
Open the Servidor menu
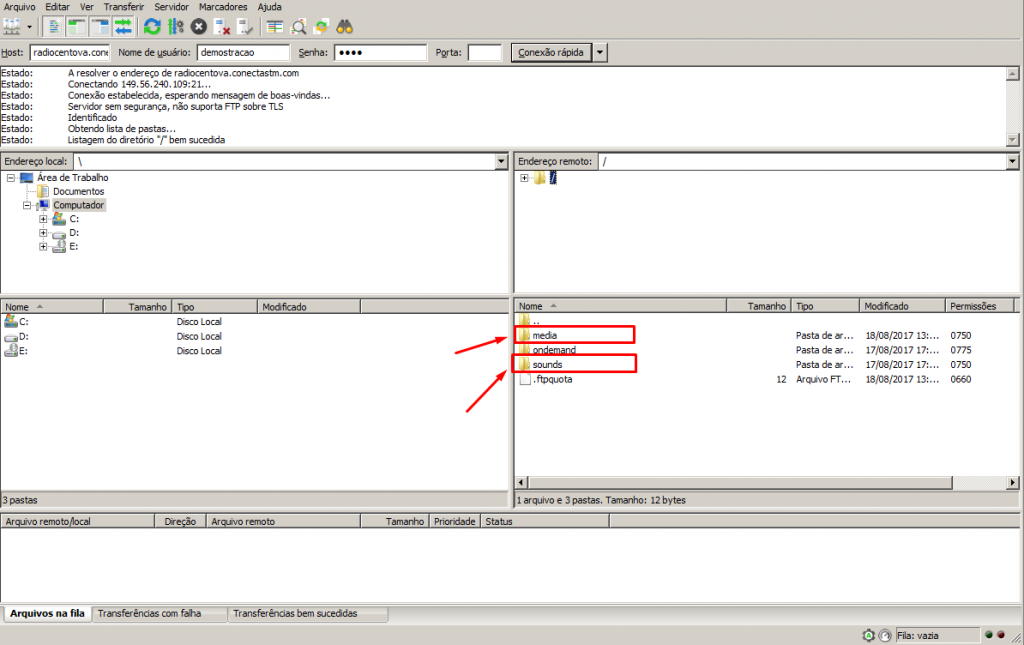[x=171, y=7]
